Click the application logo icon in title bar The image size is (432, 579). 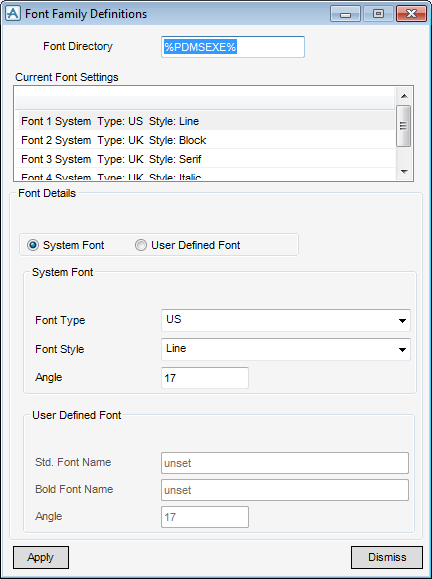pyautogui.click(x=13, y=14)
